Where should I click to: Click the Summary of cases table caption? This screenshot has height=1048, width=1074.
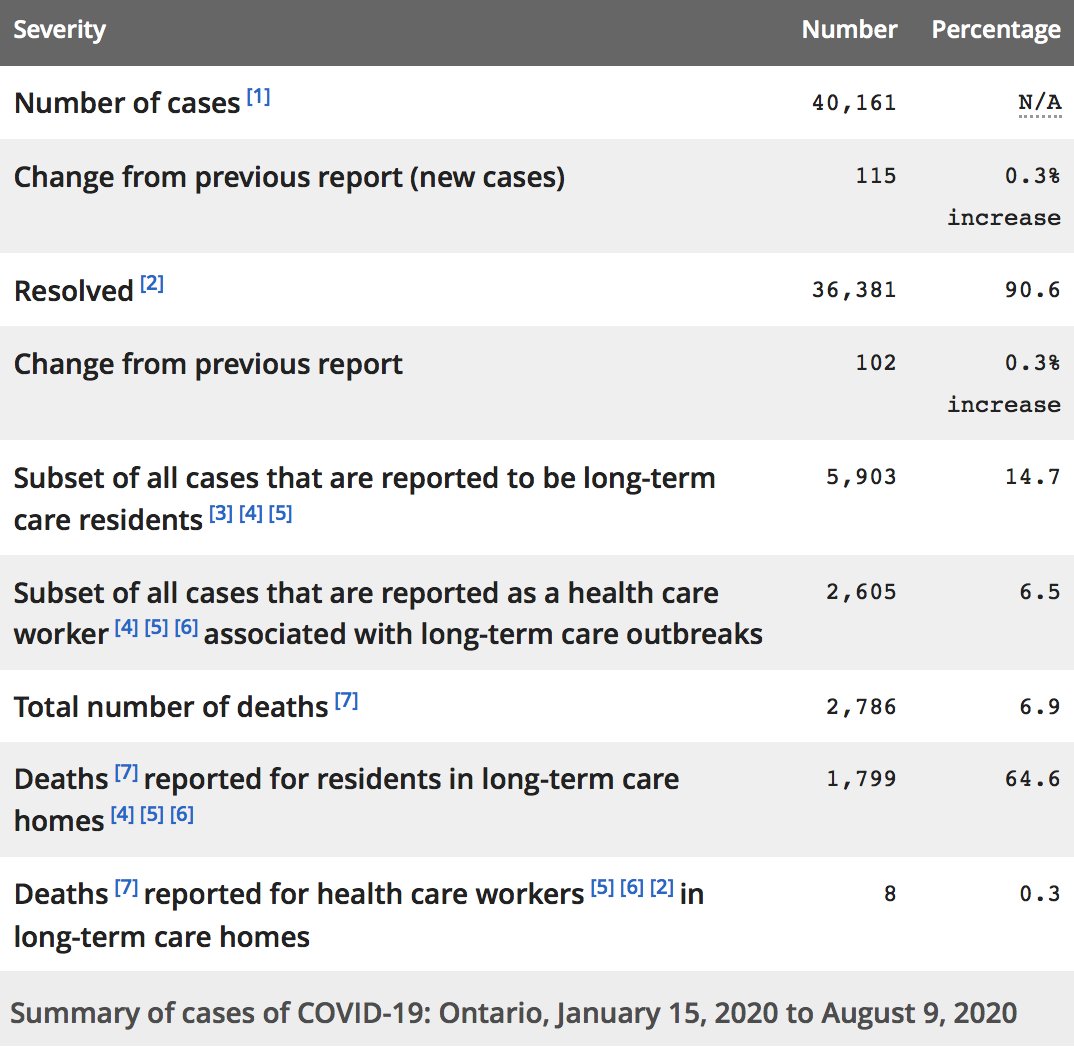[514, 1012]
